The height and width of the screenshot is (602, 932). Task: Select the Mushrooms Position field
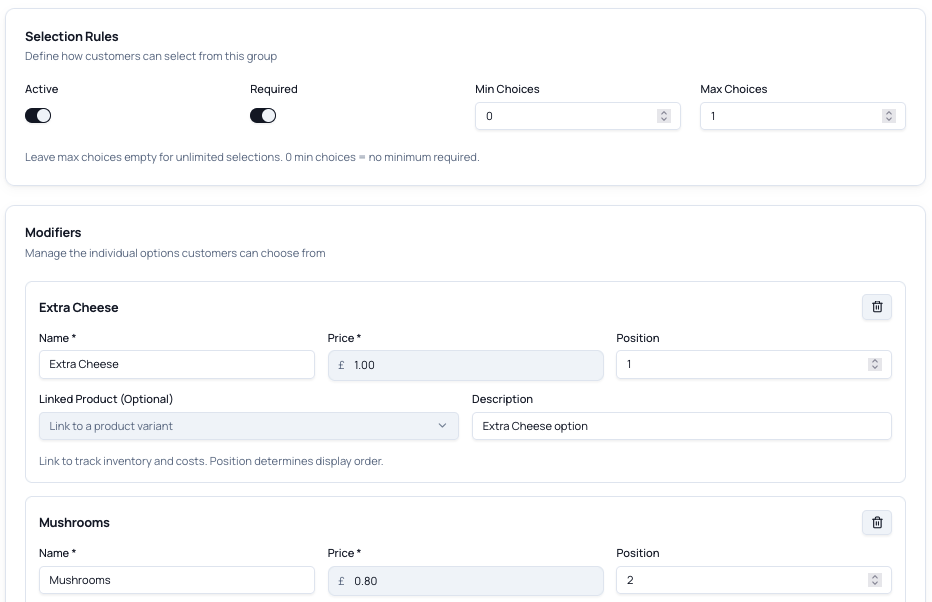tap(740, 580)
